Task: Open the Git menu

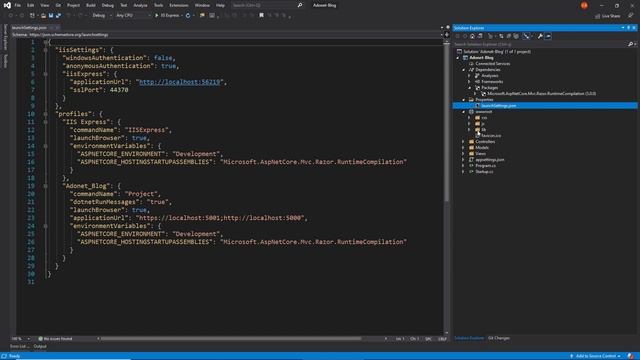Action: (58, 5)
